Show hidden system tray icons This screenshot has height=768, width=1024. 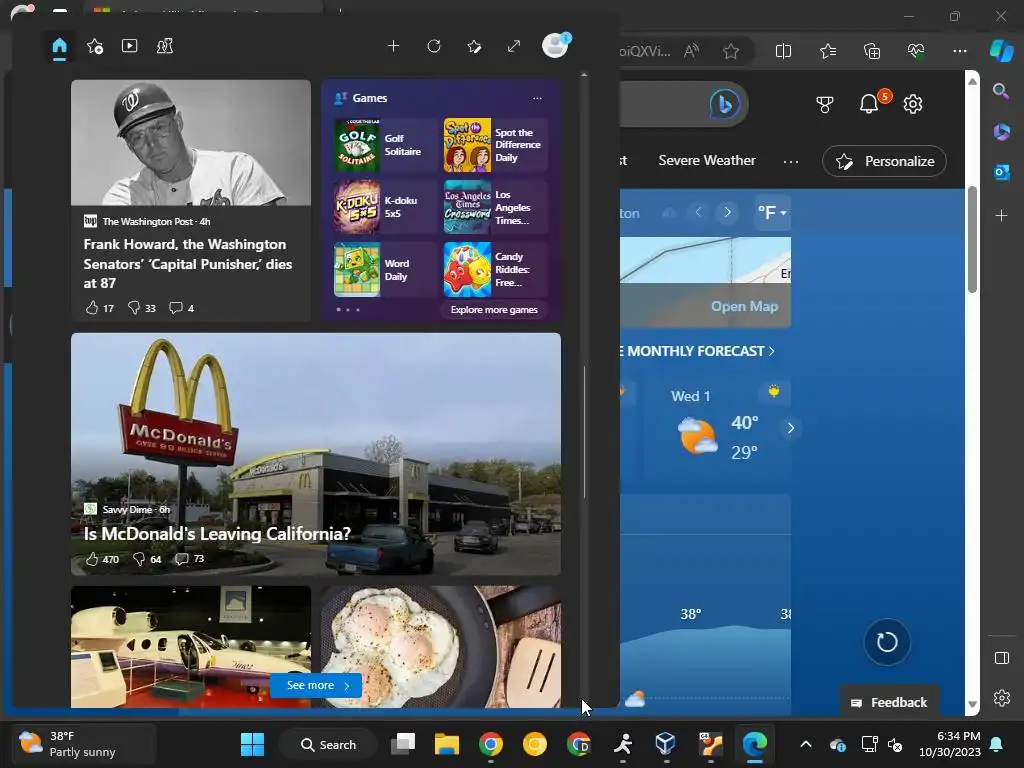click(x=806, y=744)
